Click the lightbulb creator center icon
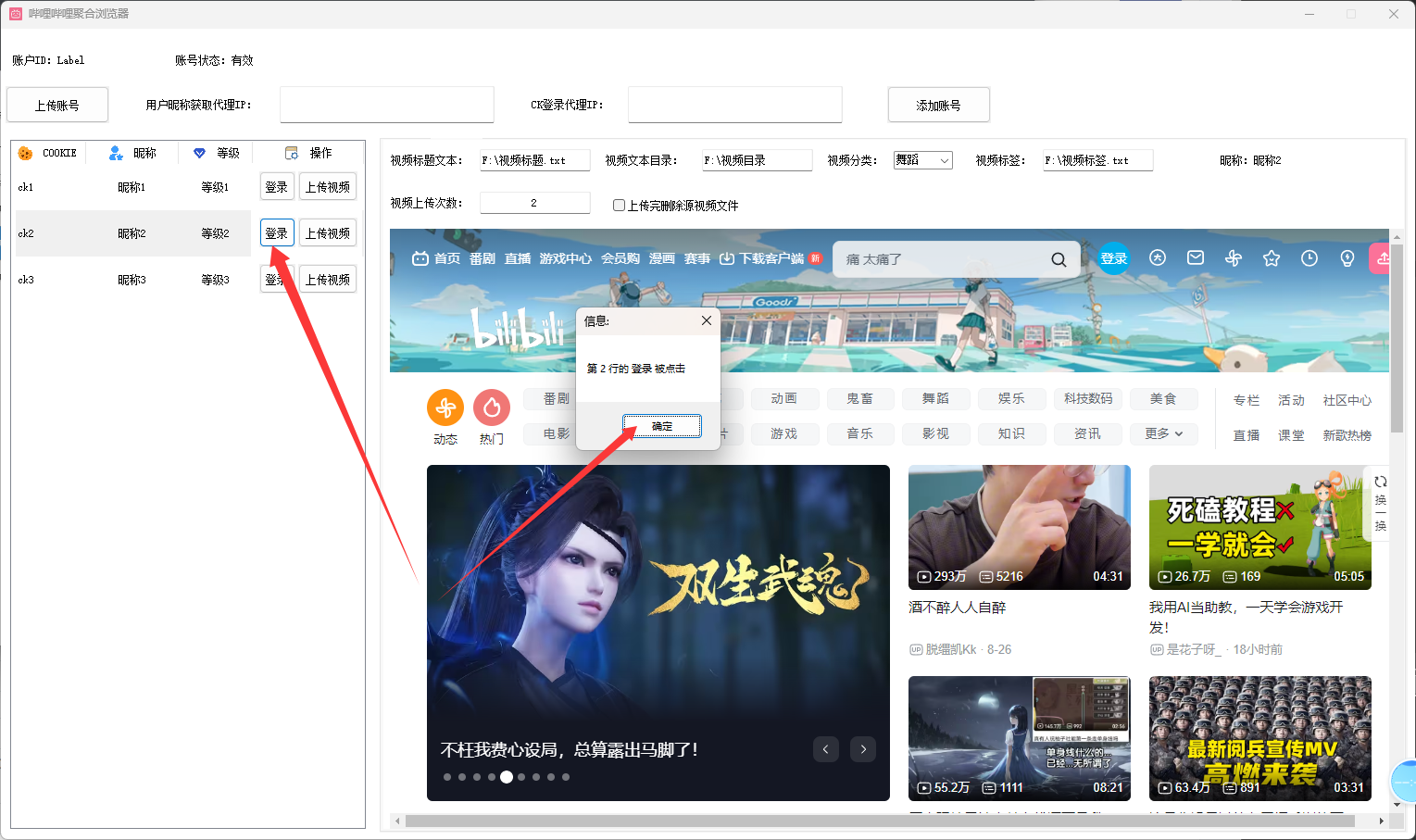Image resolution: width=1416 pixels, height=840 pixels. point(1347,258)
